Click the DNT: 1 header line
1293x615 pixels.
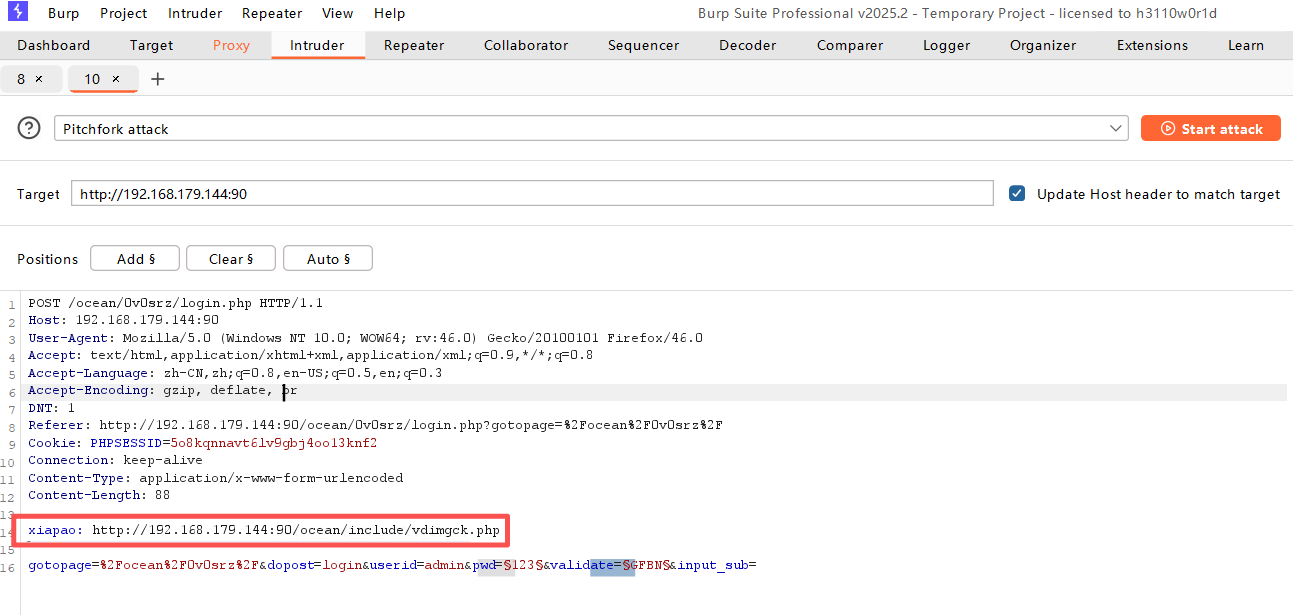tap(51, 408)
